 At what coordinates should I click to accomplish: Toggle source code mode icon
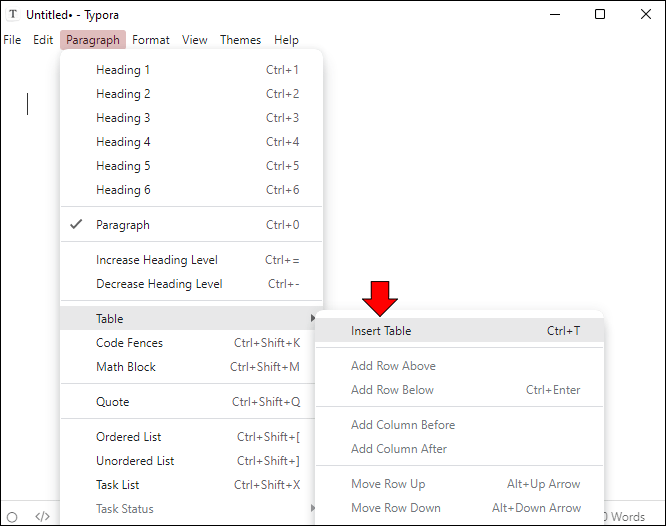[x=42, y=517]
